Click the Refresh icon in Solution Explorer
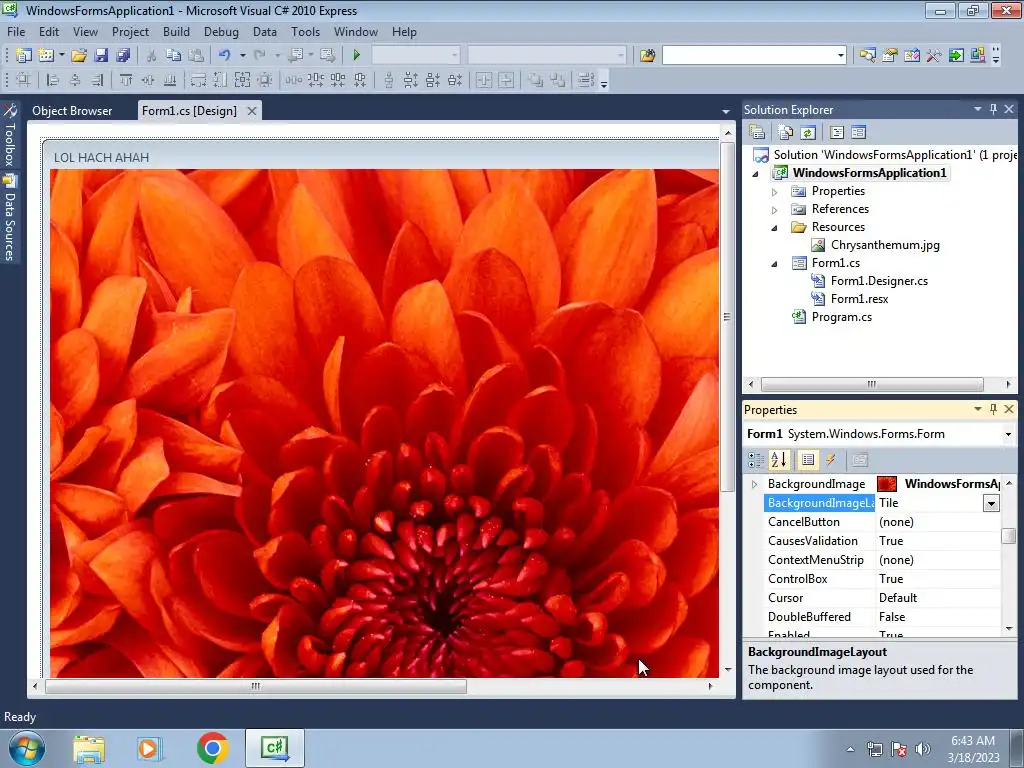Image resolution: width=1024 pixels, height=768 pixels. 808,133
